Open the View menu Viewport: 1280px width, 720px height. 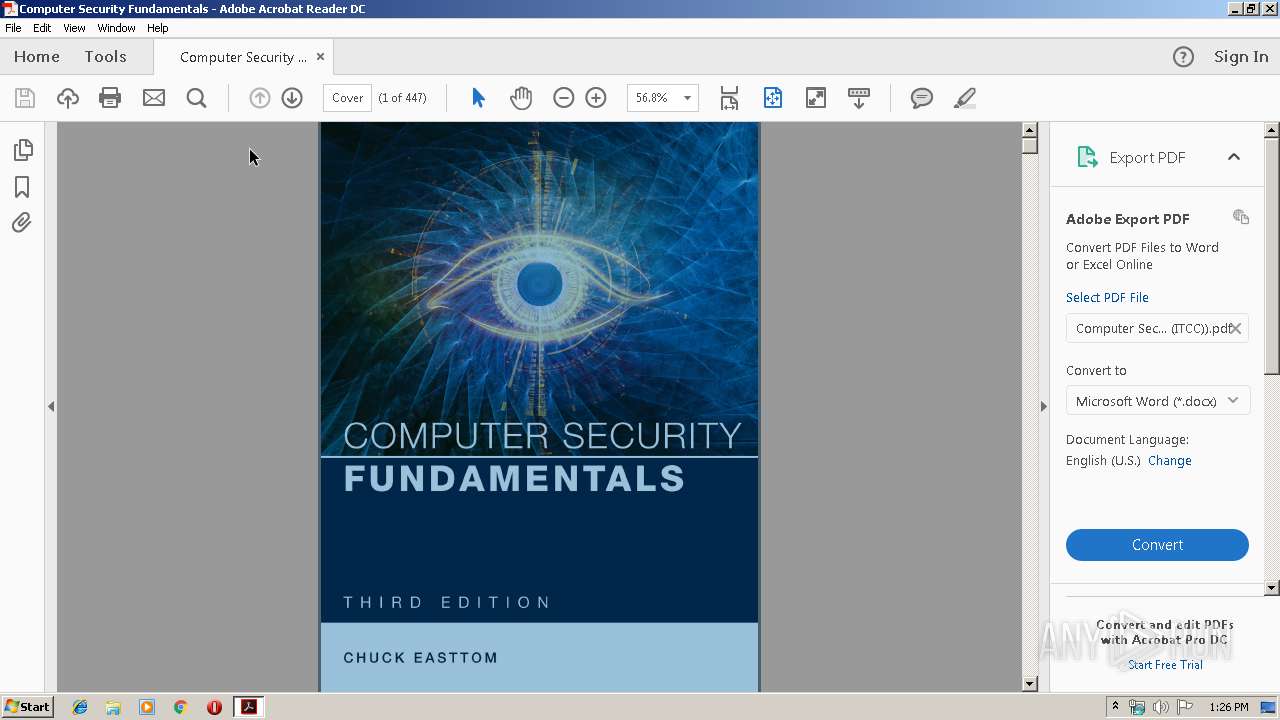74,28
